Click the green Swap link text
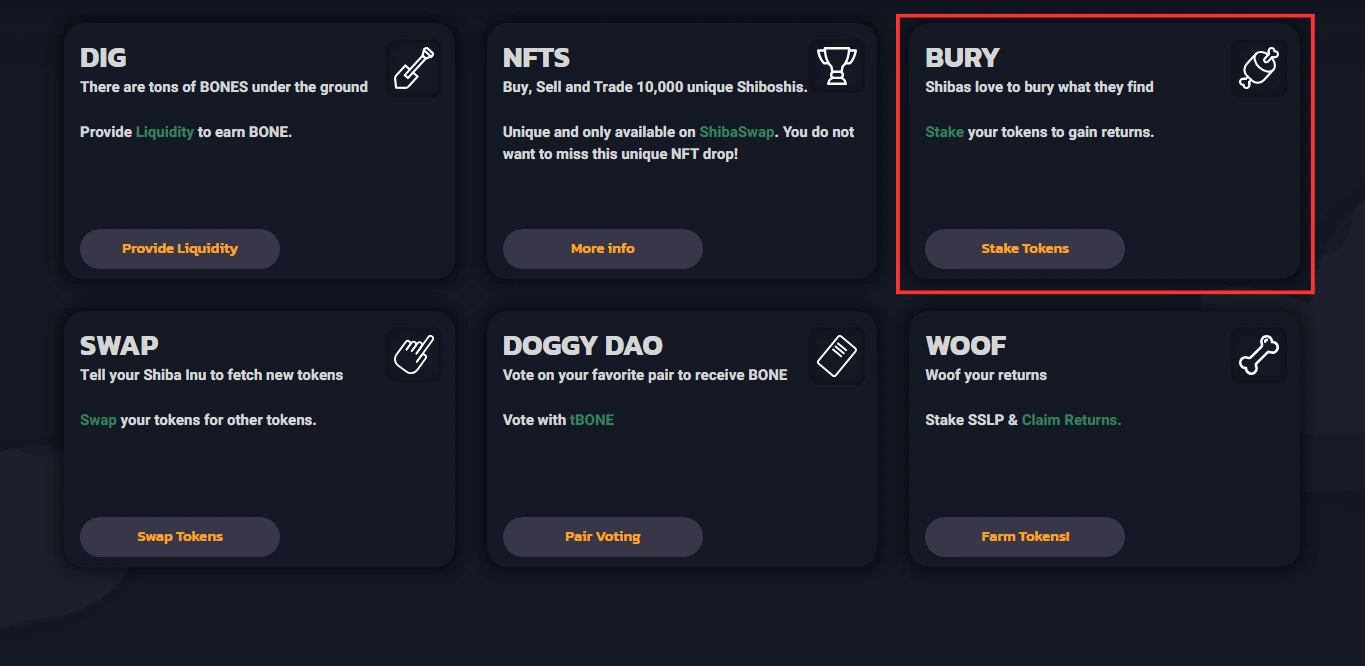 tap(98, 420)
